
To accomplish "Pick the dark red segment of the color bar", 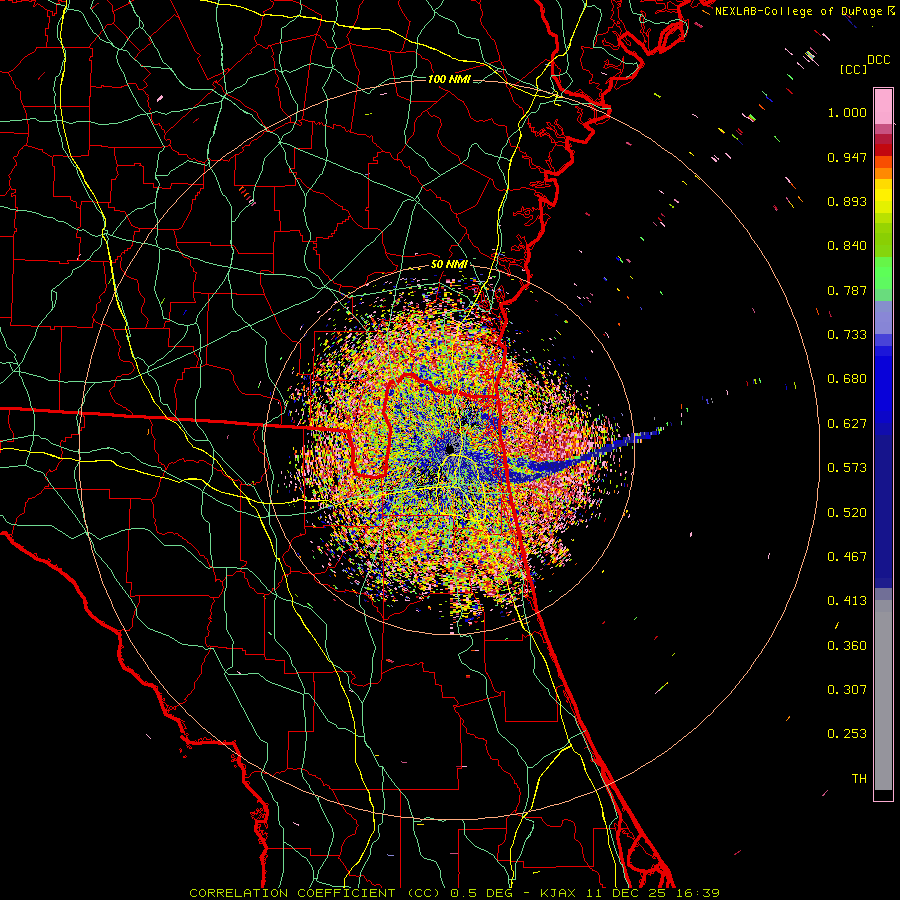I will click(883, 149).
